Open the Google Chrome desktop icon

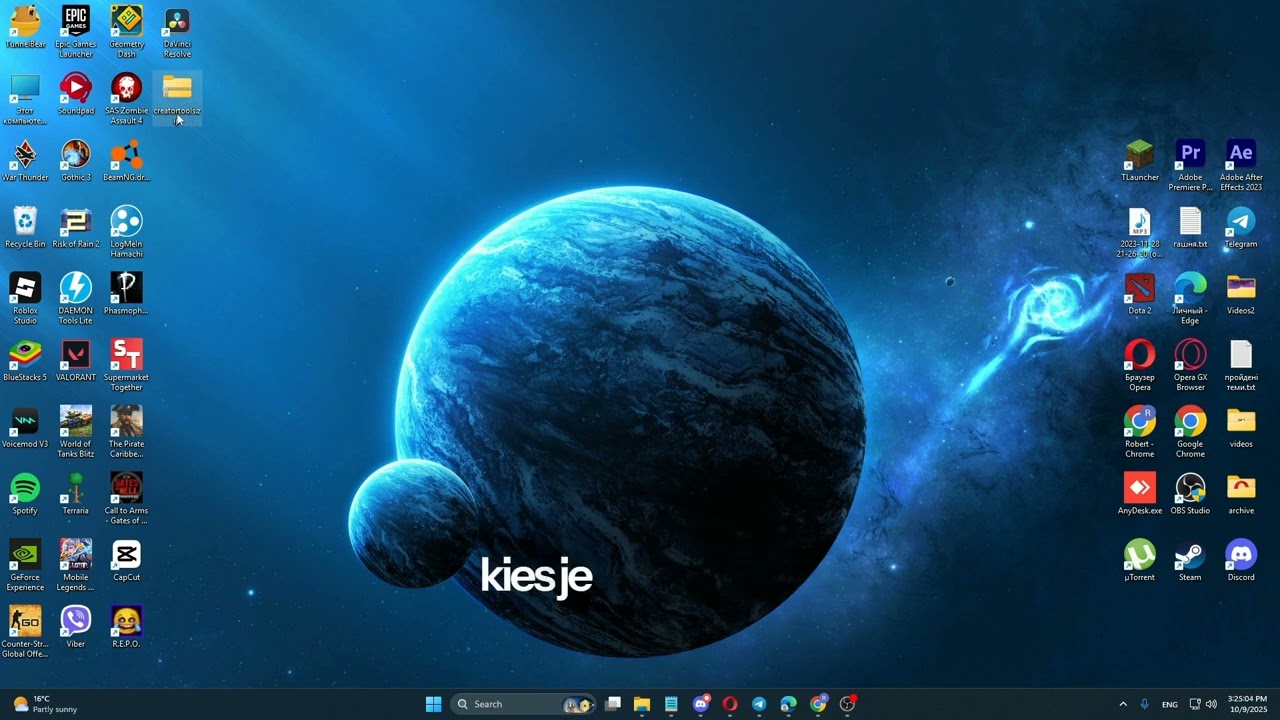coord(1190,431)
